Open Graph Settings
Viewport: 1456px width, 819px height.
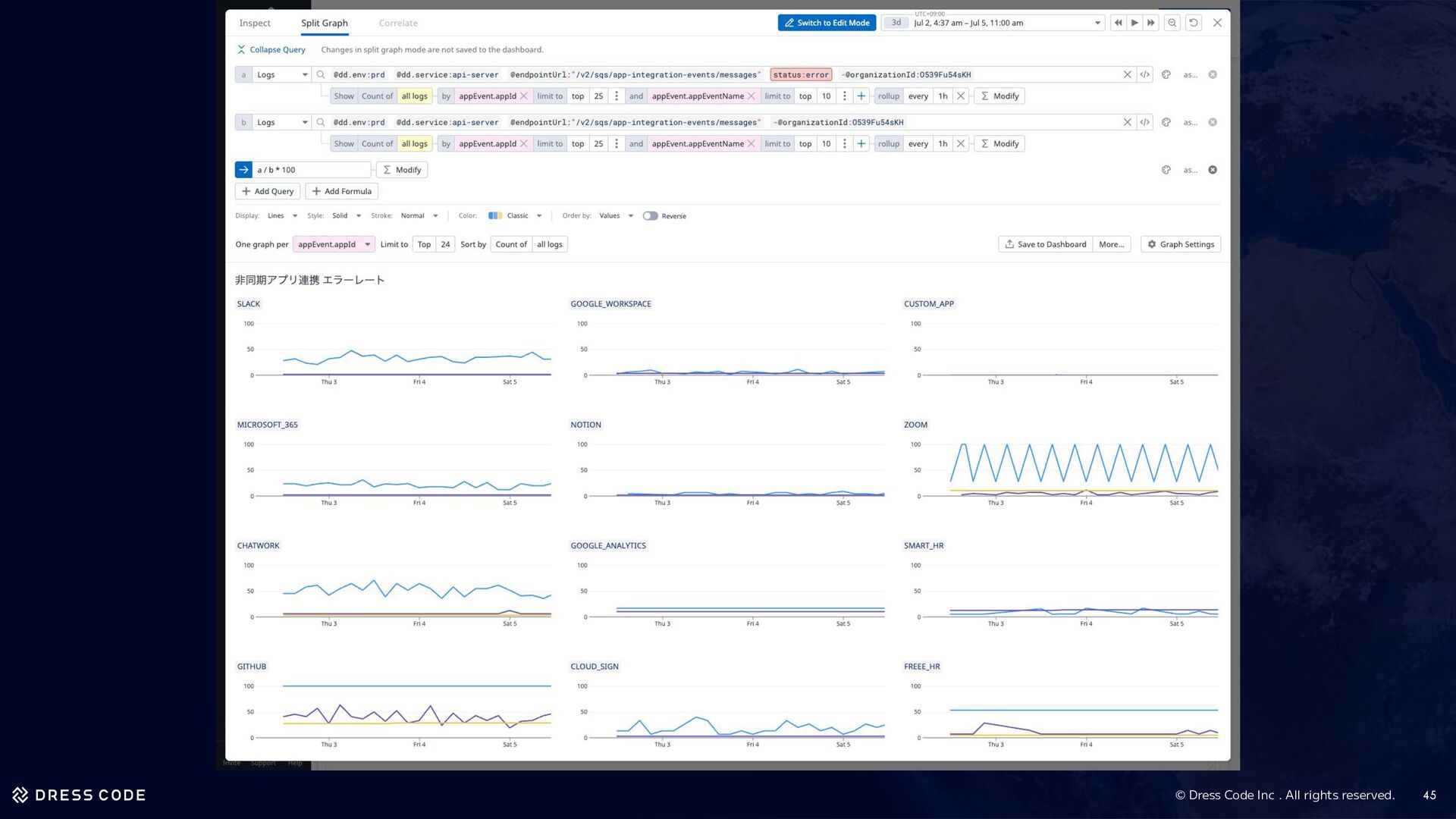pos(1181,244)
